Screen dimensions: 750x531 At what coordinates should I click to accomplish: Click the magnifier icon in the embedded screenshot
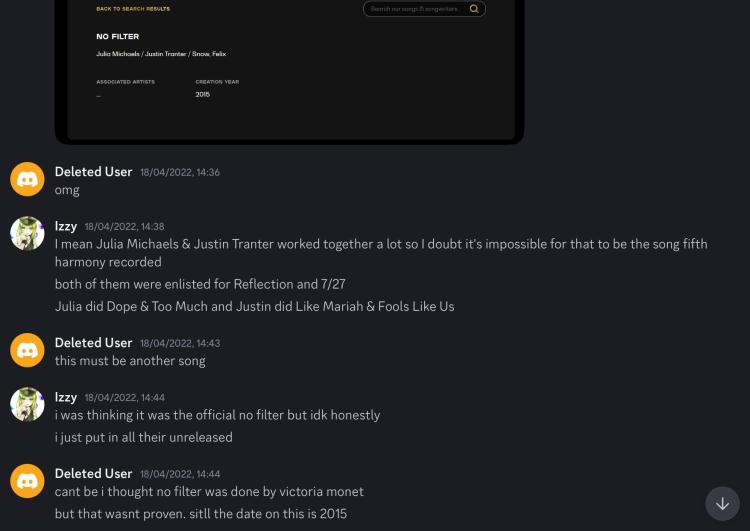click(x=474, y=9)
